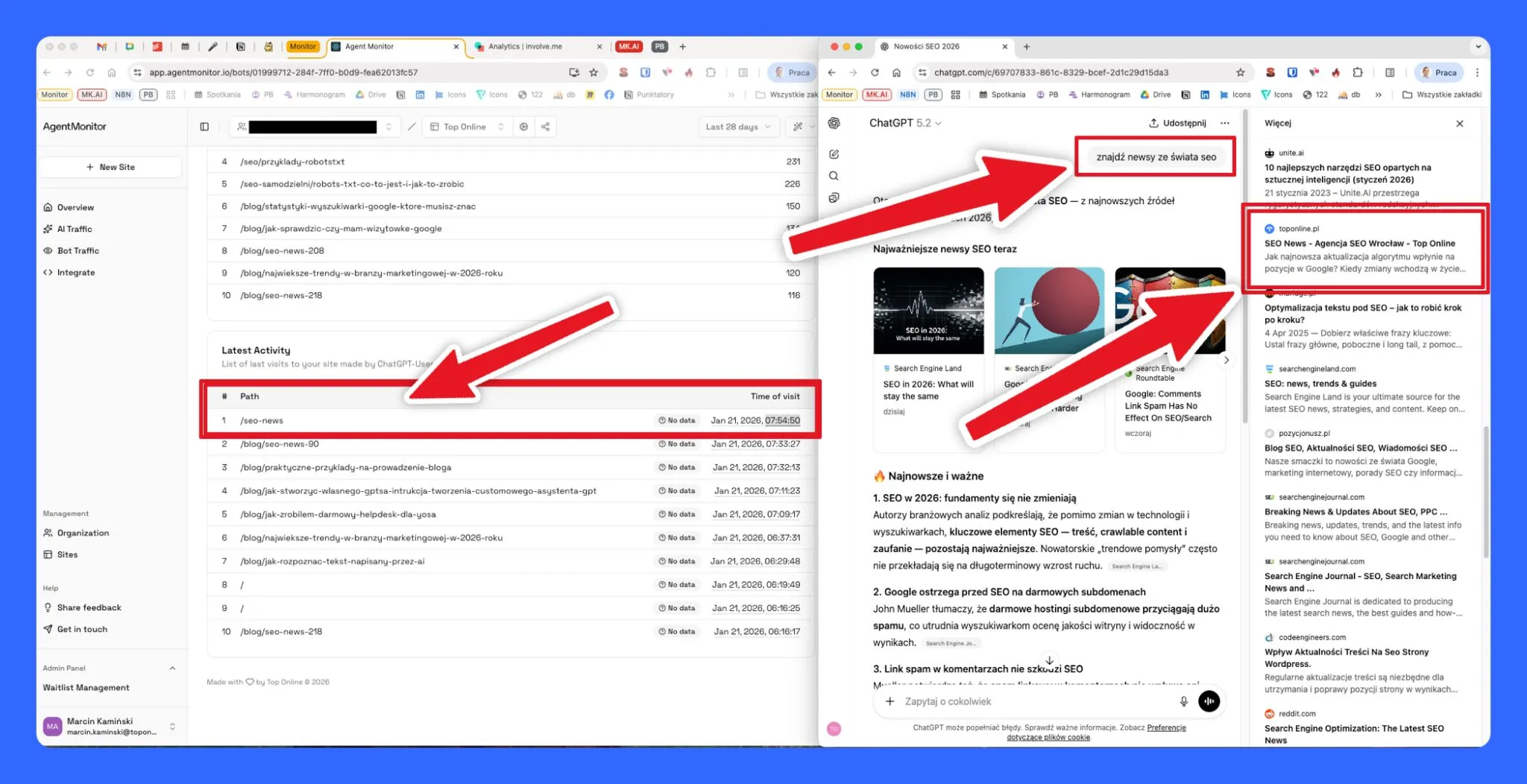Open the three-dot menu beside Udostępnij
Image resolution: width=1527 pixels, height=784 pixels.
point(1225,123)
